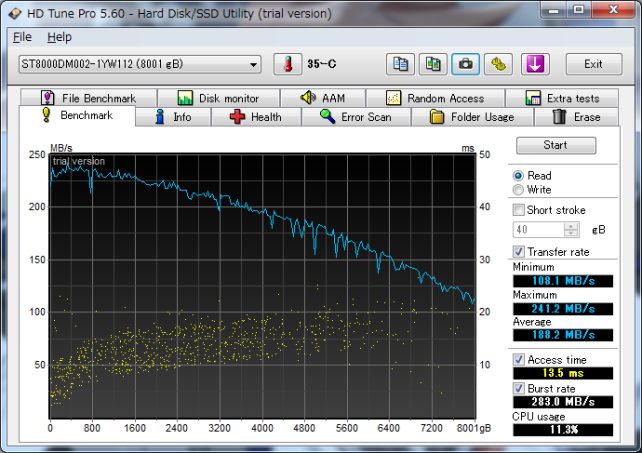Screen dimensions: 642x453
Task: Save a screenshot with camera icon
Action: pos(465,64)
